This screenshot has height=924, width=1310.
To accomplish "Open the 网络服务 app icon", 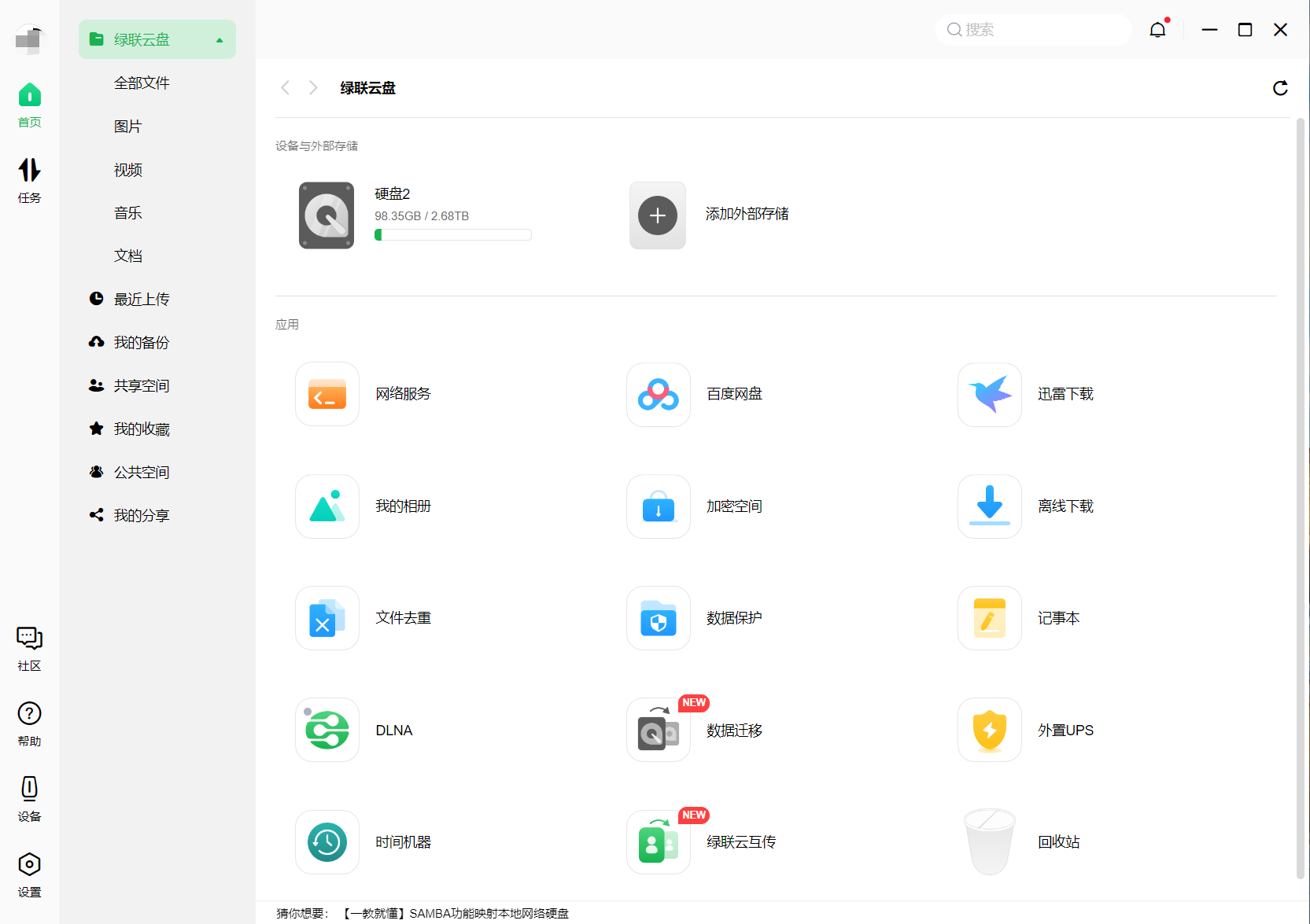I will (x=327, y=395).
